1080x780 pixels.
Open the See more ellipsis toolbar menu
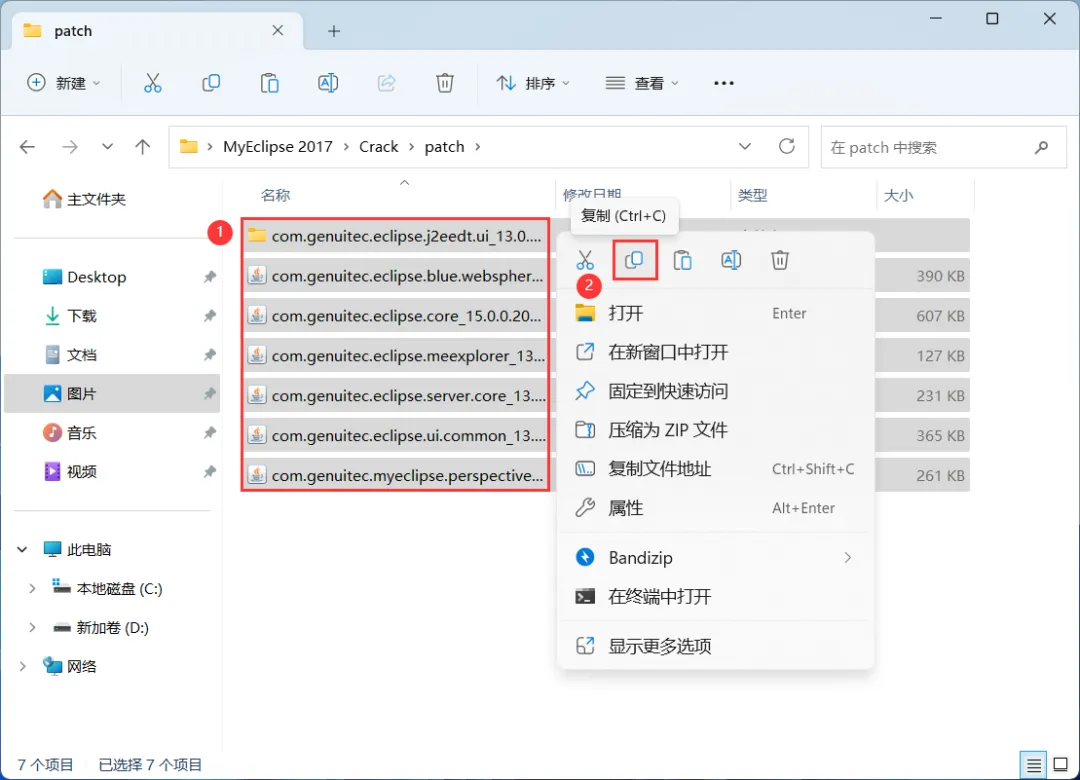(724, 83)
